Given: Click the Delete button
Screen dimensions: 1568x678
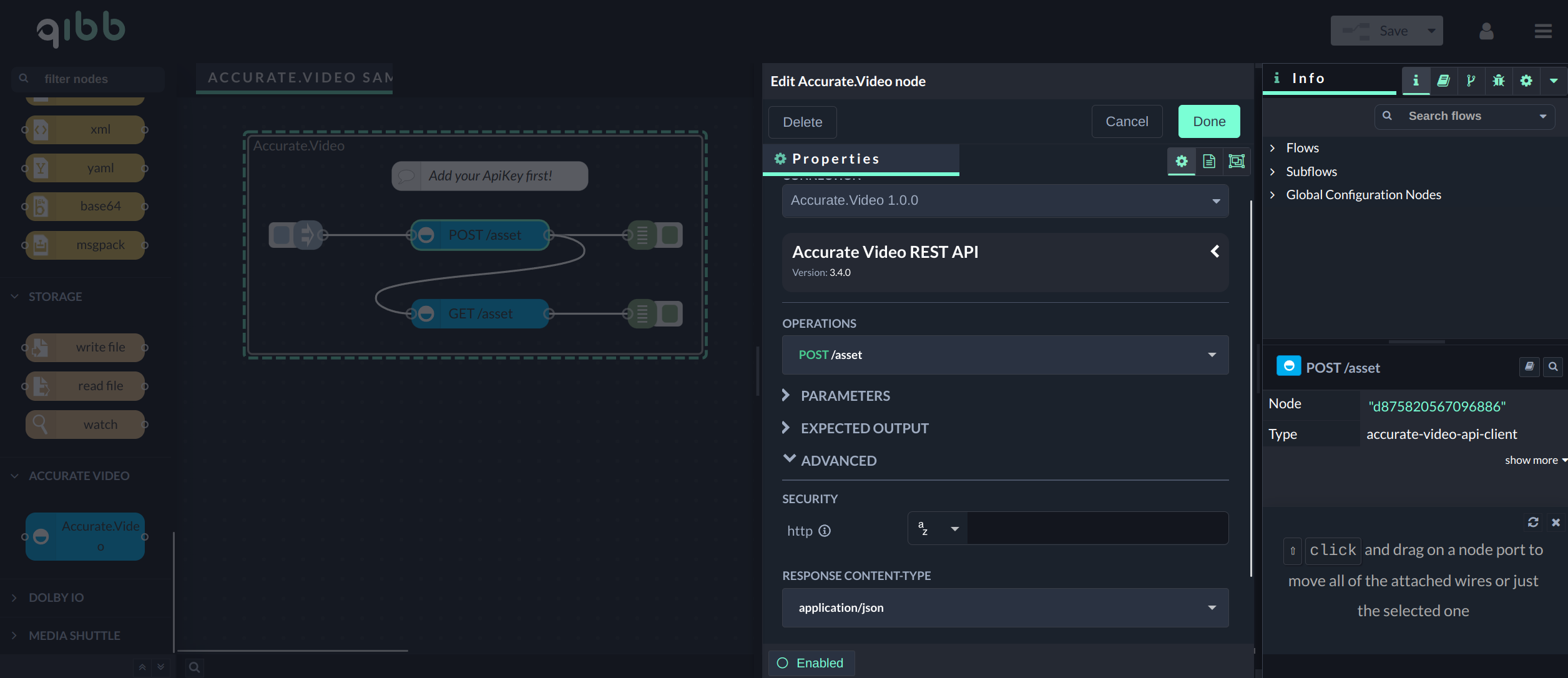Looking at the screenshot, I should pos(802,122).
